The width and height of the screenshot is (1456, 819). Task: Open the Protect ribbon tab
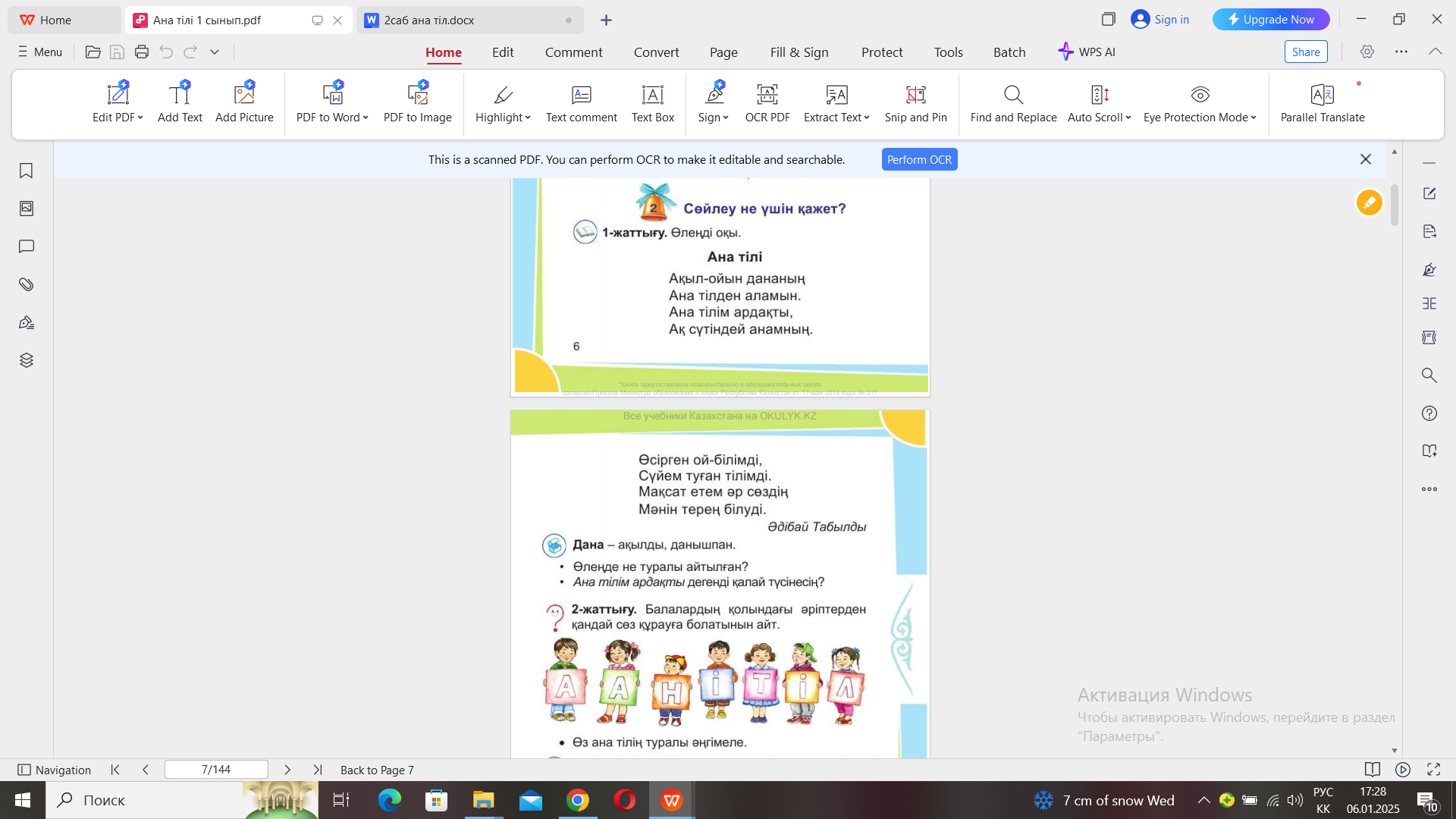coord(881,52)
